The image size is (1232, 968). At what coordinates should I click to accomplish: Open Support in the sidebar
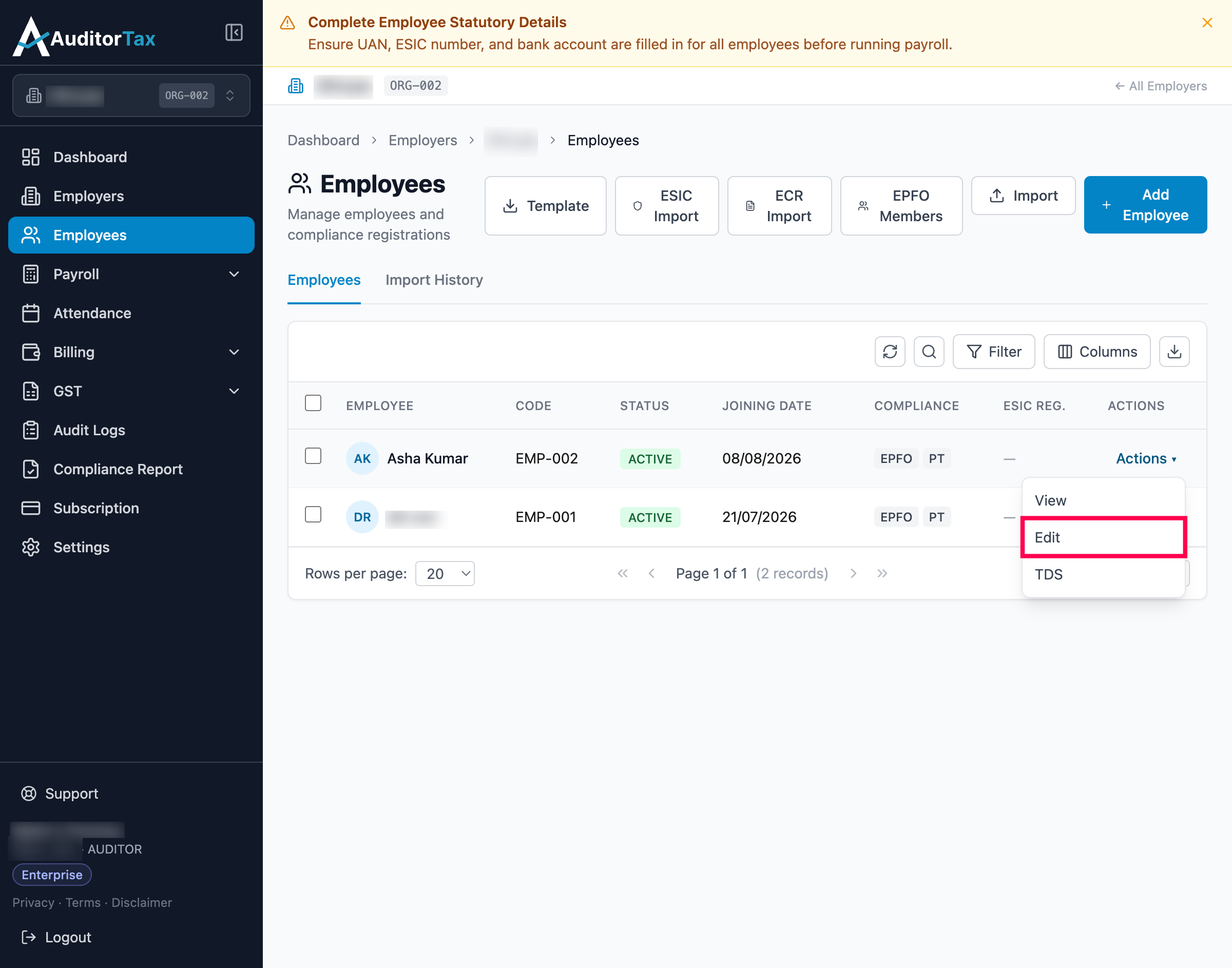pos(60,793)
